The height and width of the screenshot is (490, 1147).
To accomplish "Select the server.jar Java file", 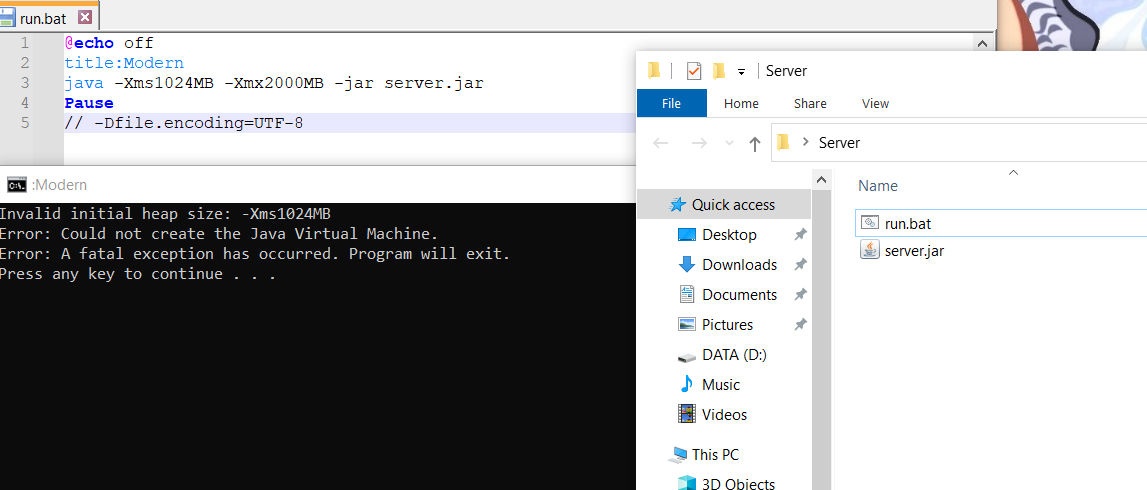I will (x=914, y=250).
